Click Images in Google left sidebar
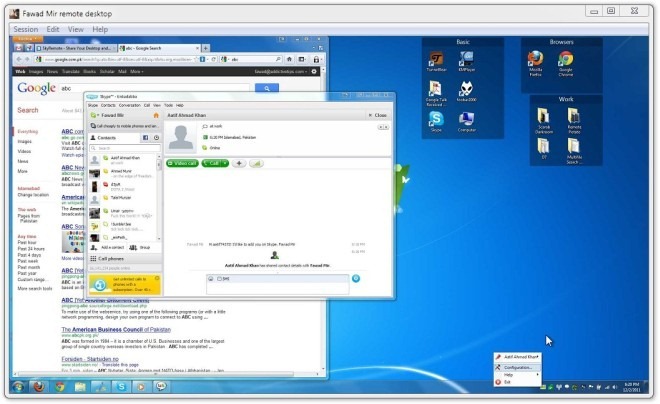660x404 pixels. 24,141
